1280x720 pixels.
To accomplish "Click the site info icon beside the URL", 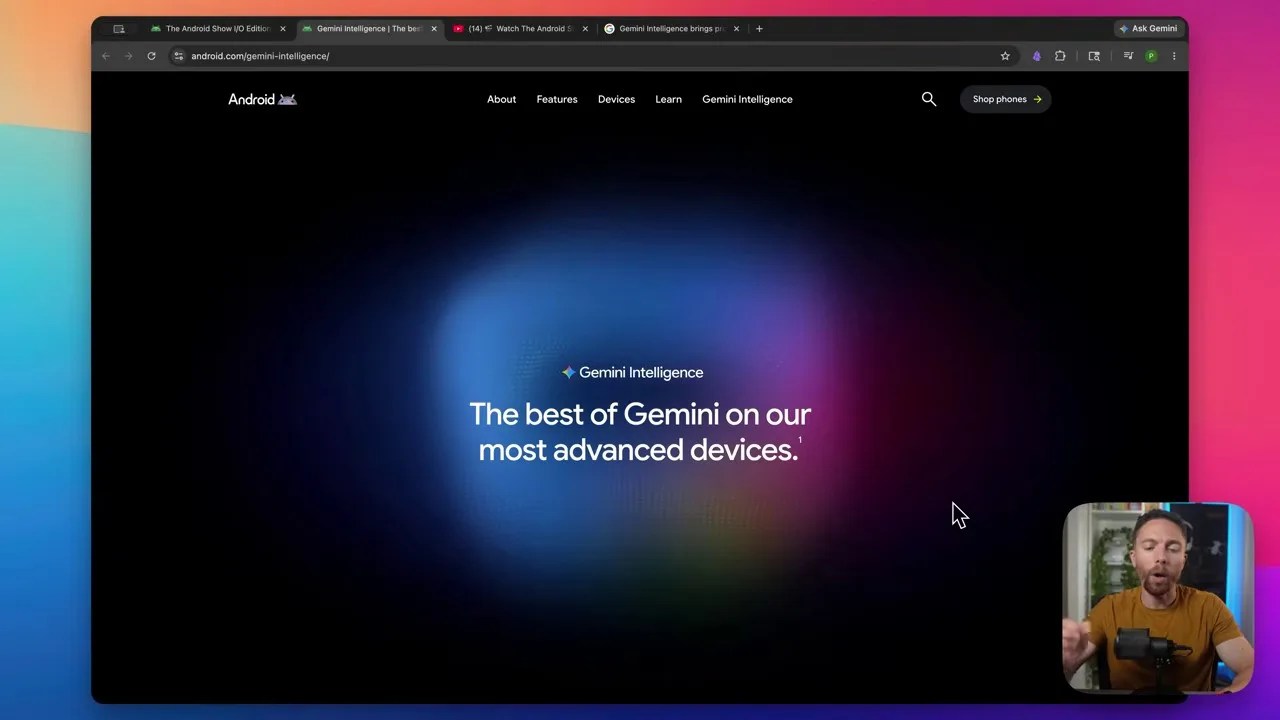I will click(x=178, y=56).
